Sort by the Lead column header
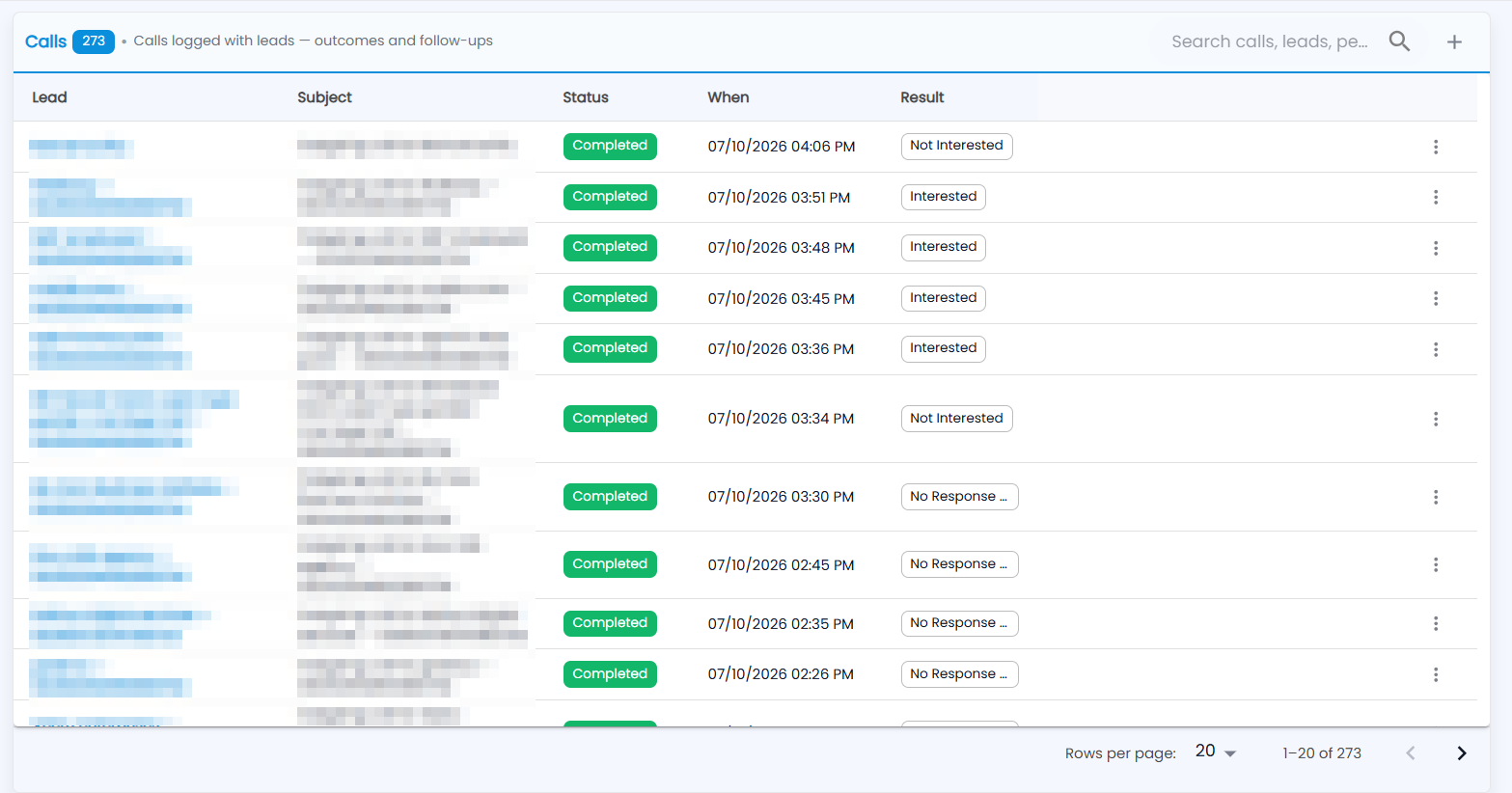Image resolution: width=1512 pixels, height=793 pixels. 49,97
